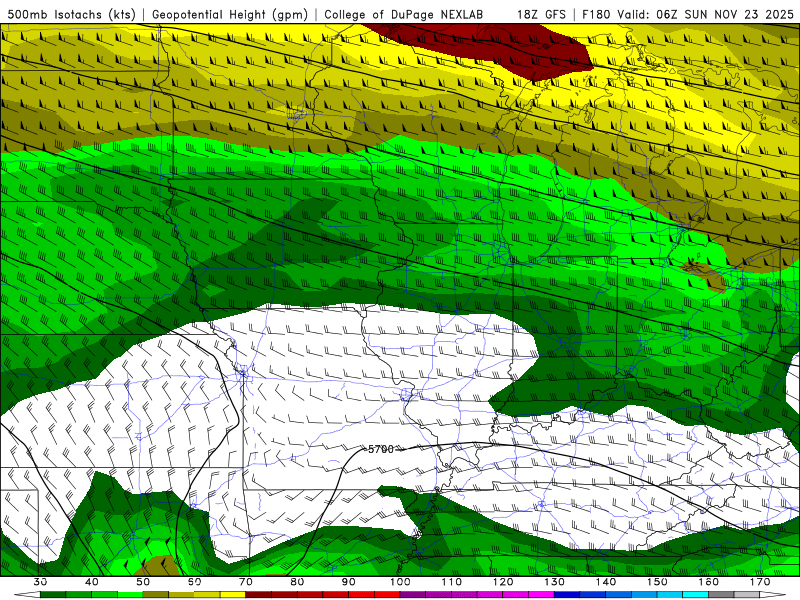The height and width of the screenshot is (600, 800).
Task: Click the bright yellow legend swatch left of 70
Action: click(233, 595)
